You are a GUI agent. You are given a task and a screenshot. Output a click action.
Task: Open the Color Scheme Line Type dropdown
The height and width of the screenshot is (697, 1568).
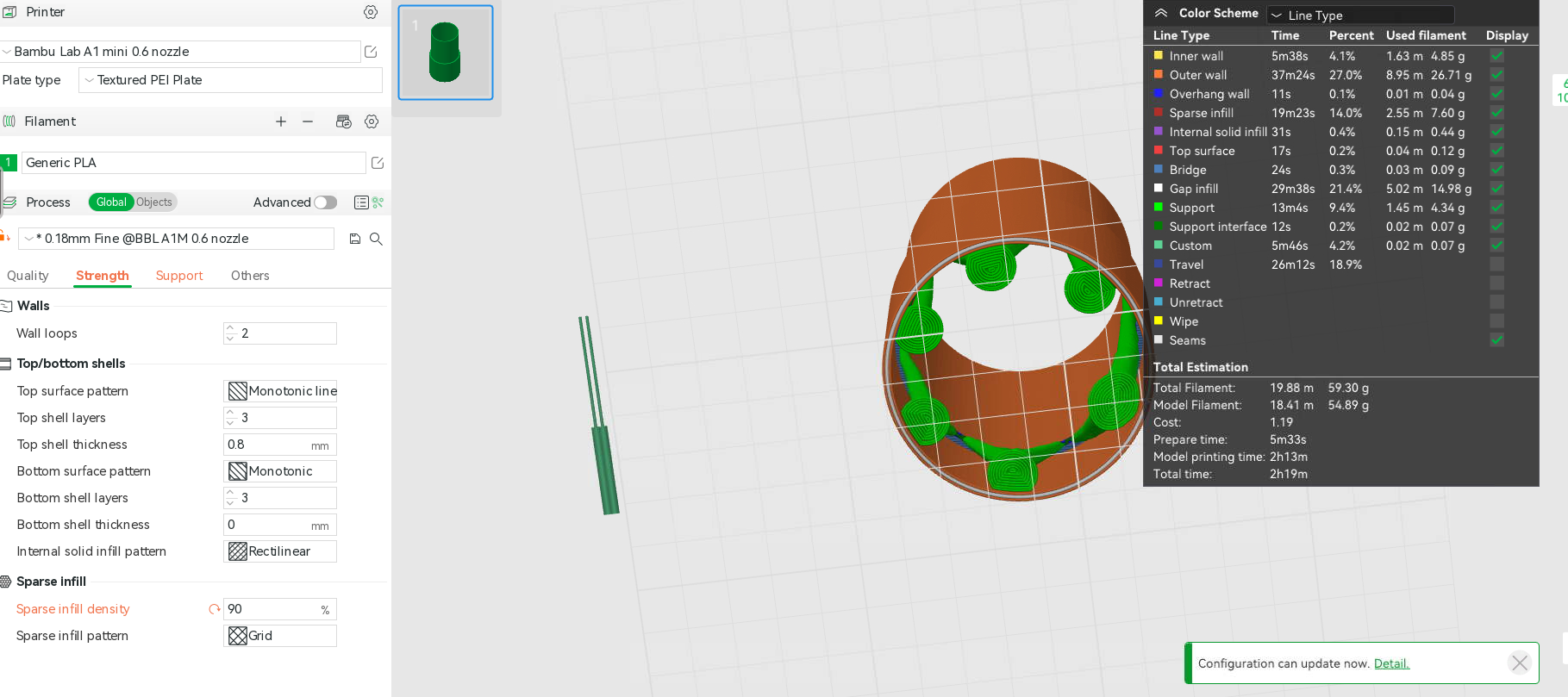1359,16
